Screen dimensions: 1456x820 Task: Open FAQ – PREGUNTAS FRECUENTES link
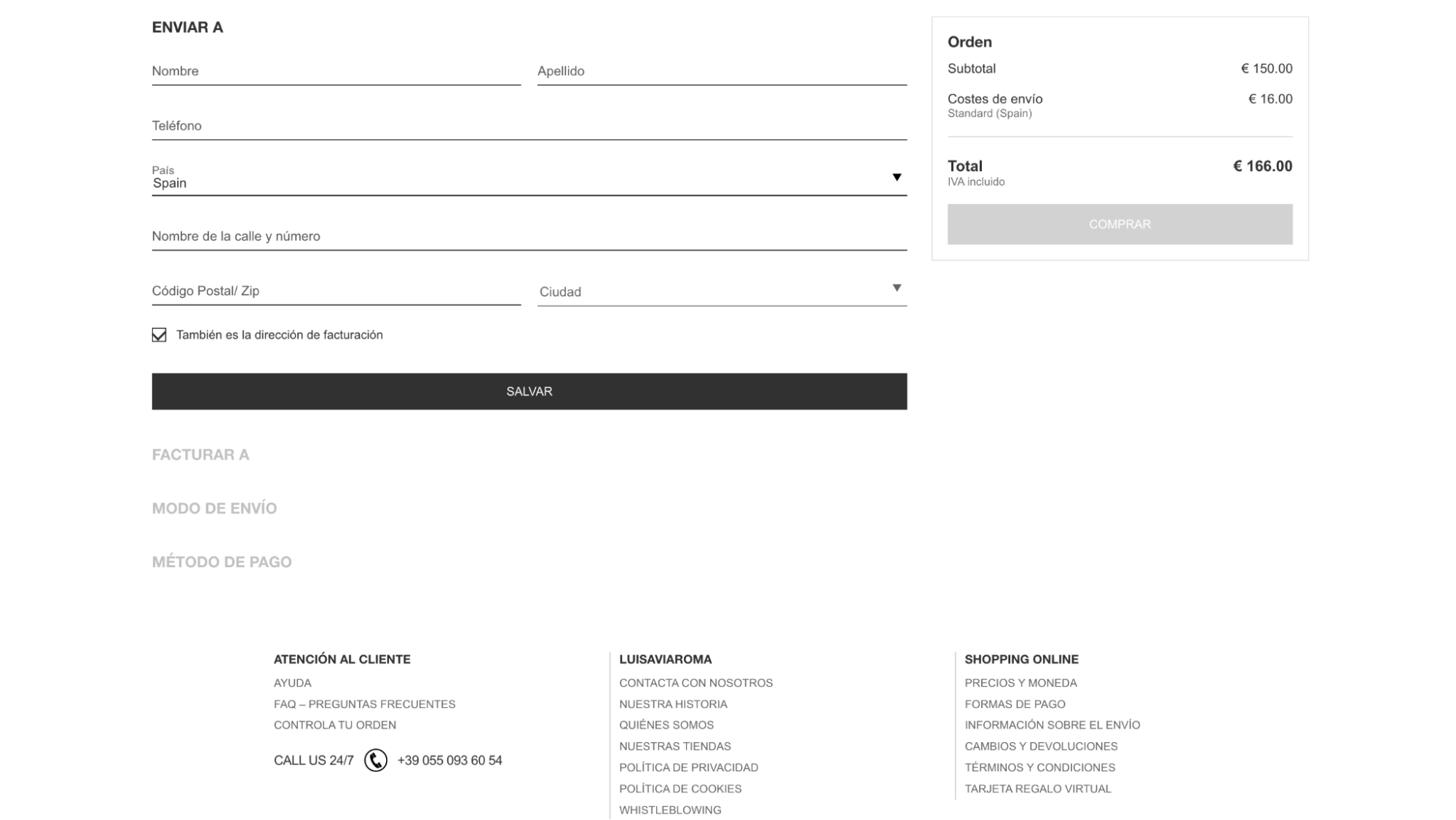[364, 704]
